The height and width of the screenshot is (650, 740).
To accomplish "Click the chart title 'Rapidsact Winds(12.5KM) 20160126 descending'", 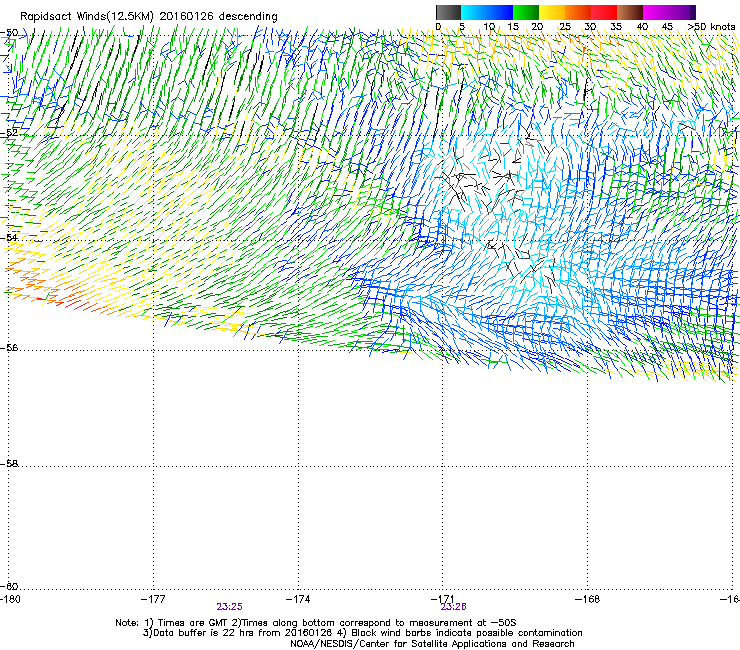I will [x=149, y=16].
